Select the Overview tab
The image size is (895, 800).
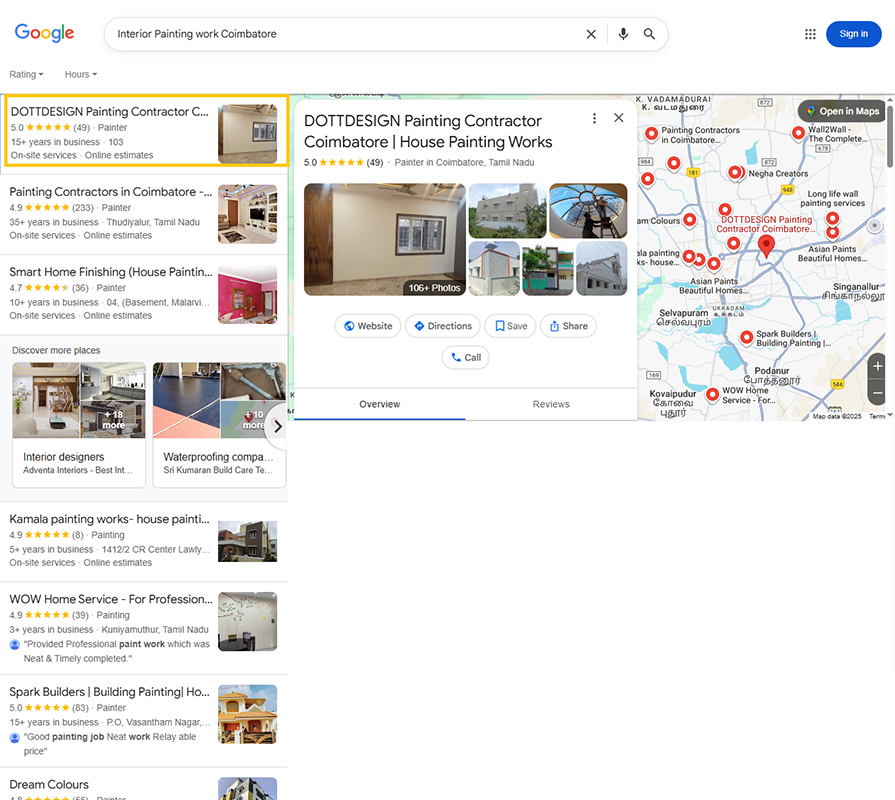pyautogui.click(x=379, y=404)
